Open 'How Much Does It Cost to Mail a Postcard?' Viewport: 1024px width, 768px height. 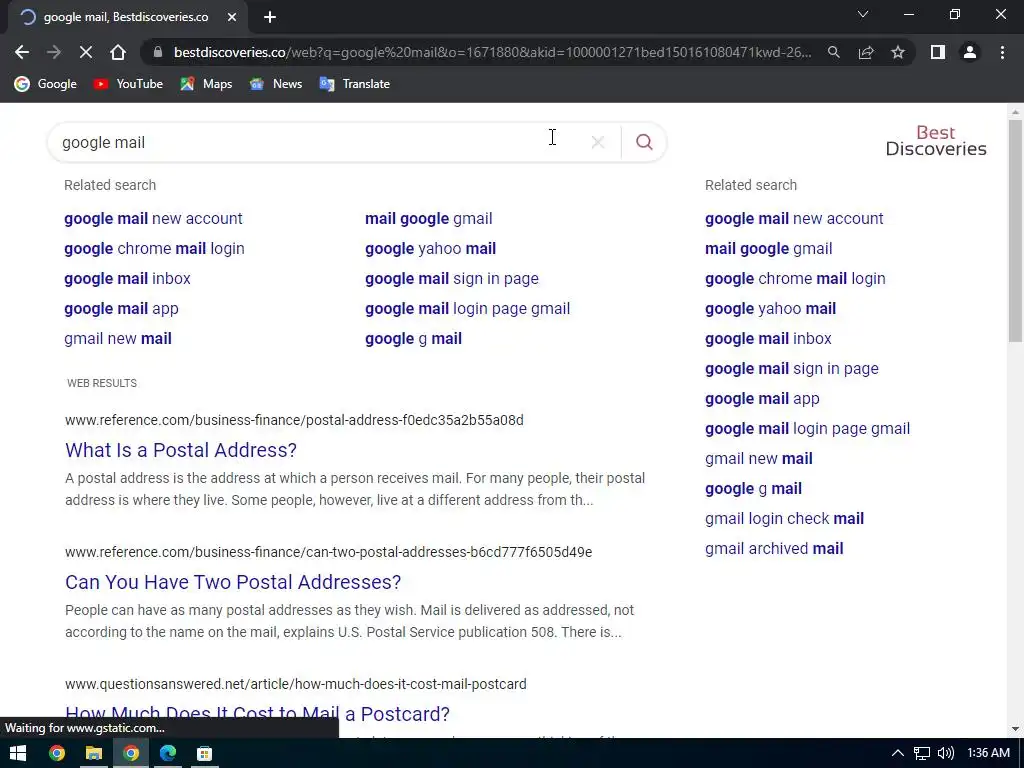(x=257, y=714)
